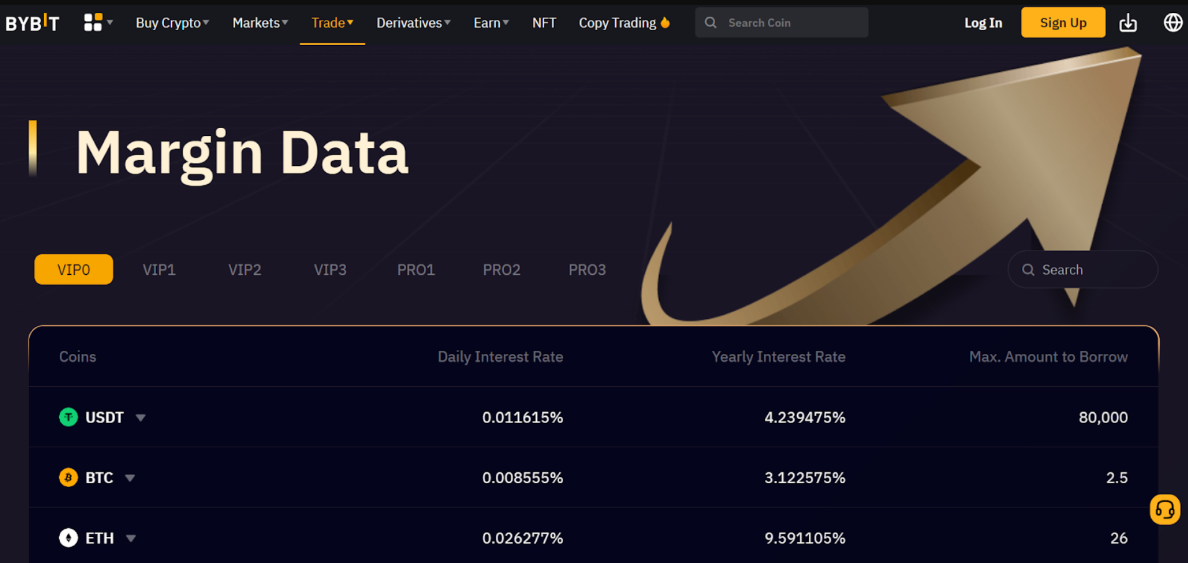
Task: Expand the USDT row details arrow
Action: coord(141,418)
